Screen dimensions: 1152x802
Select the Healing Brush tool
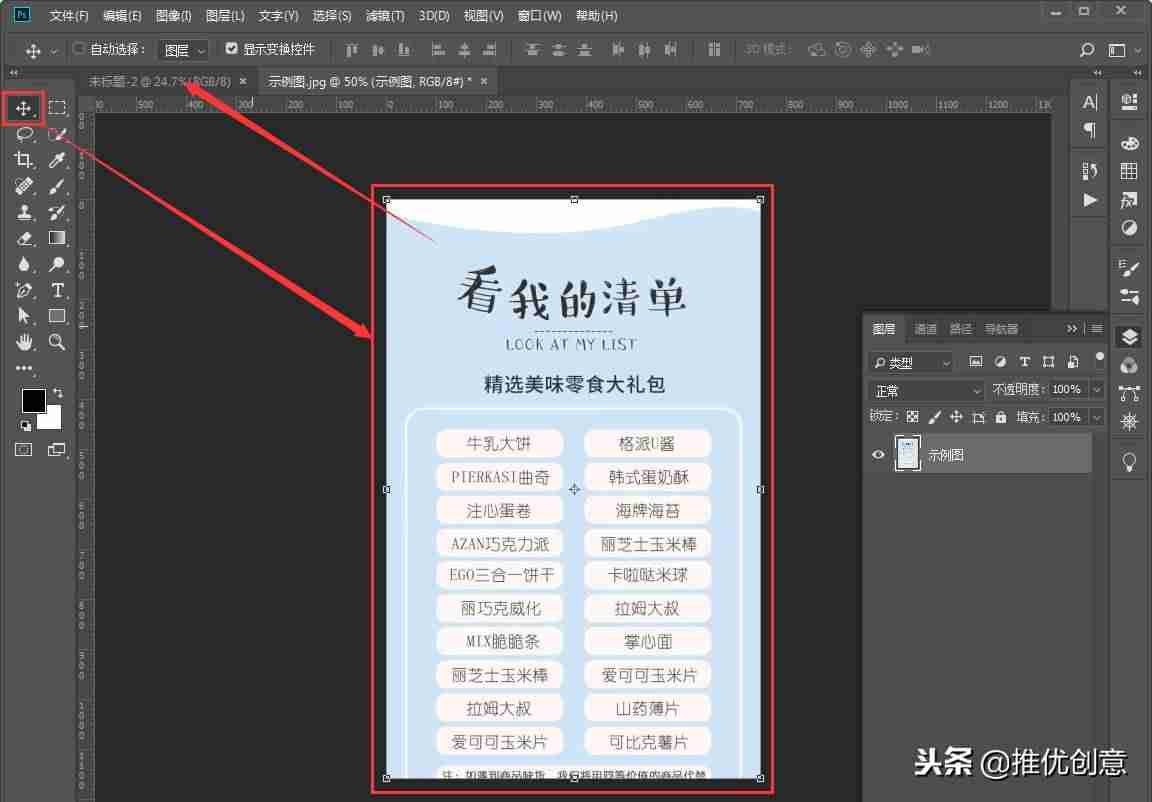(24, 186)
